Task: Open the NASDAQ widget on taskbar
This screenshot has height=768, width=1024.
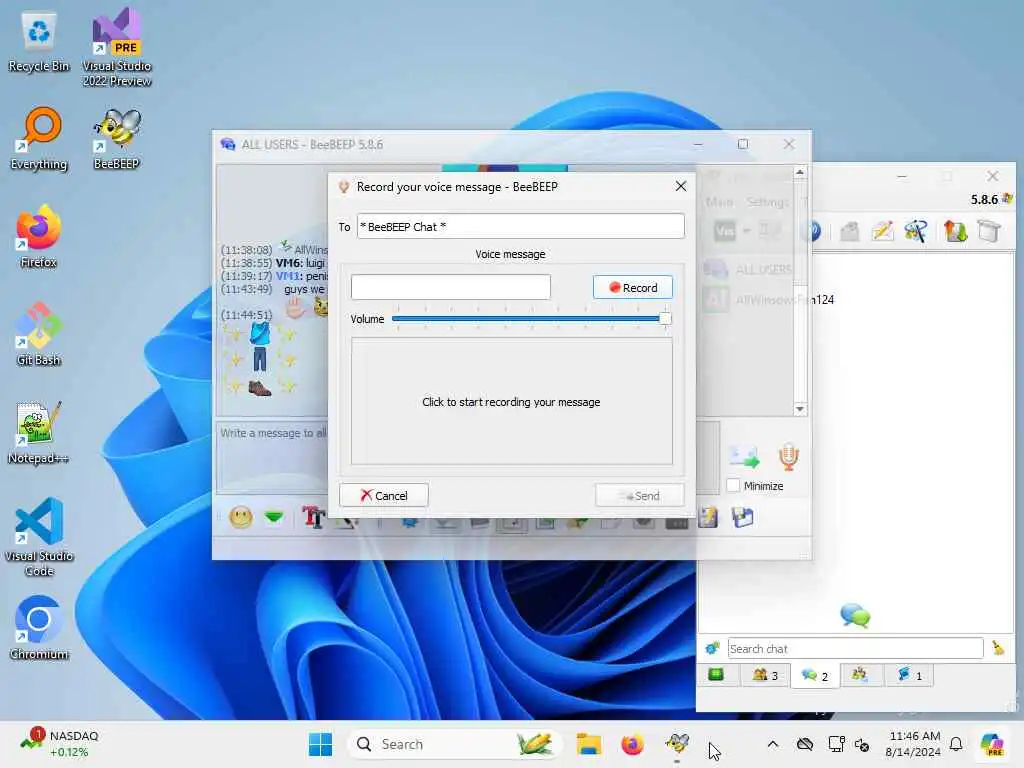Action: pos(59,744)
